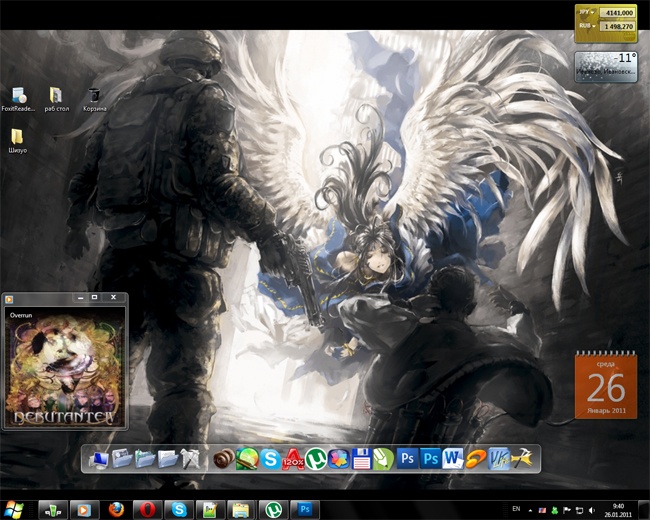
Task: Maximize the small media player window
Action: (x=95, y=297)
